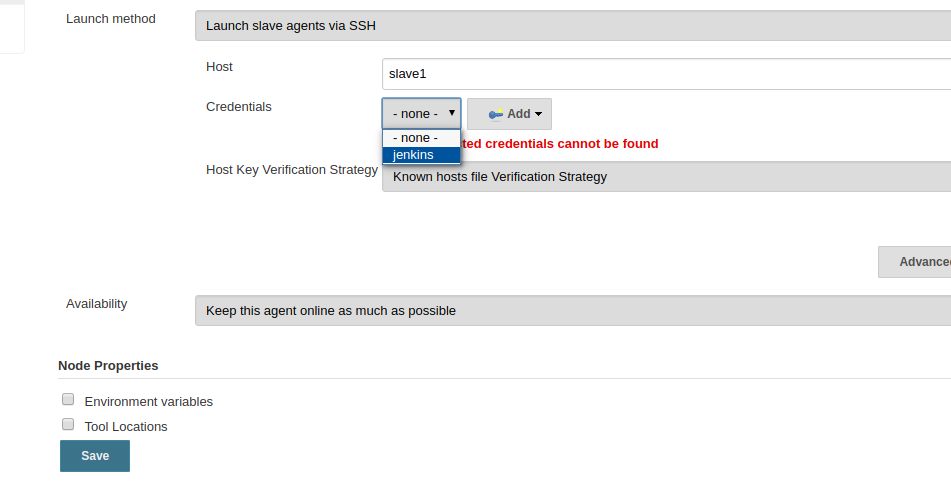Screen dimensions: 951x499
Task: Expand the Host Key Verification Strategy dropdown
Action: click(x=666, y=176)
